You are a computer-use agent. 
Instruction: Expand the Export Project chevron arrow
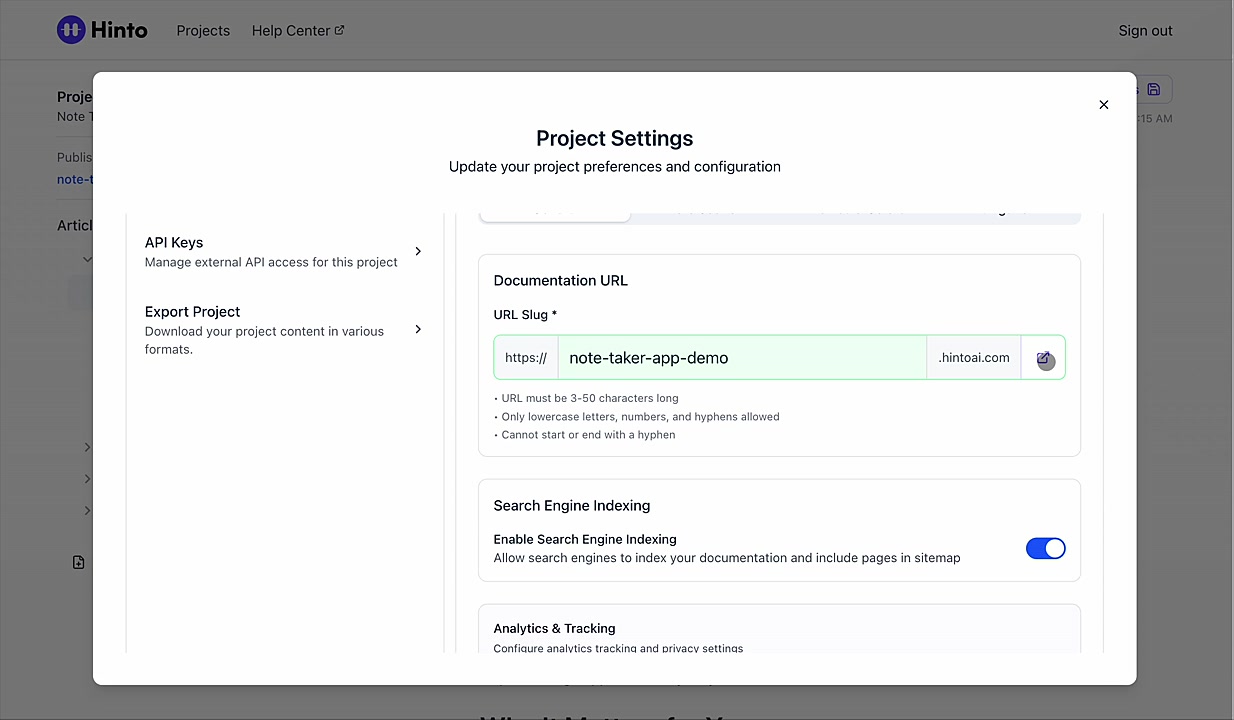click(x=418, y=329)
